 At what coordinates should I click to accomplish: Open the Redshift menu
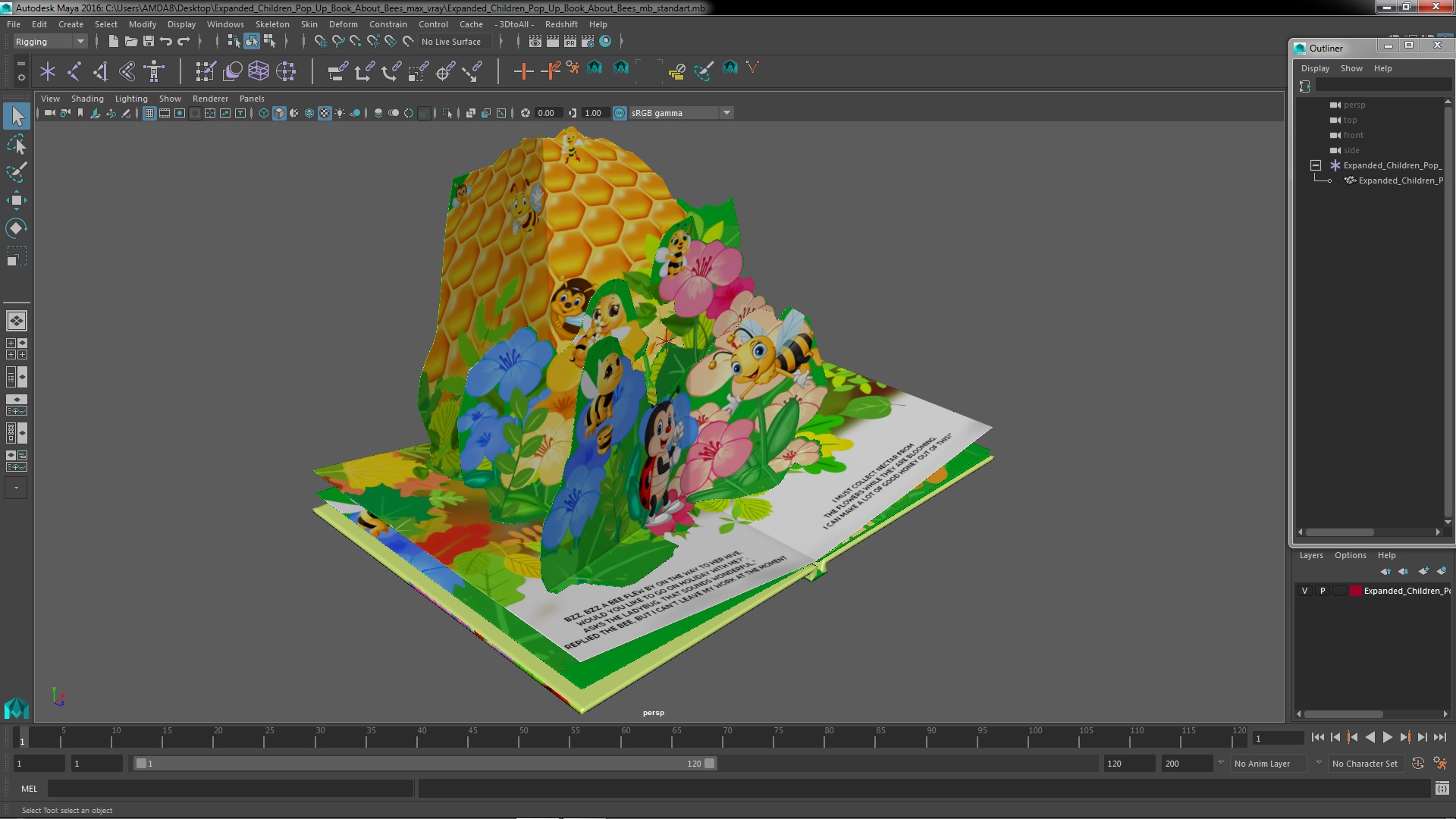561,24
